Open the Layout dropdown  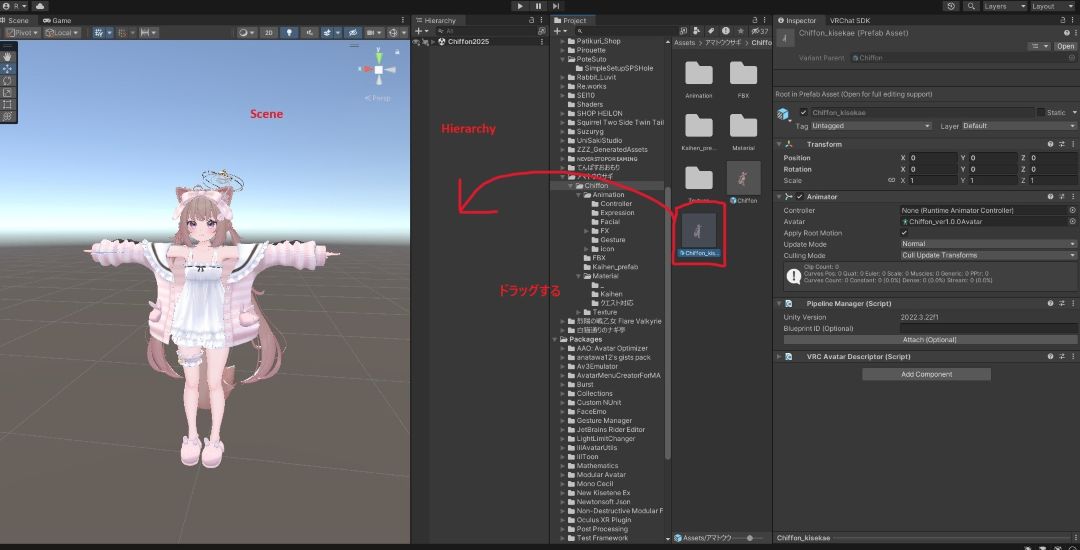click(x=1052, y=6)
